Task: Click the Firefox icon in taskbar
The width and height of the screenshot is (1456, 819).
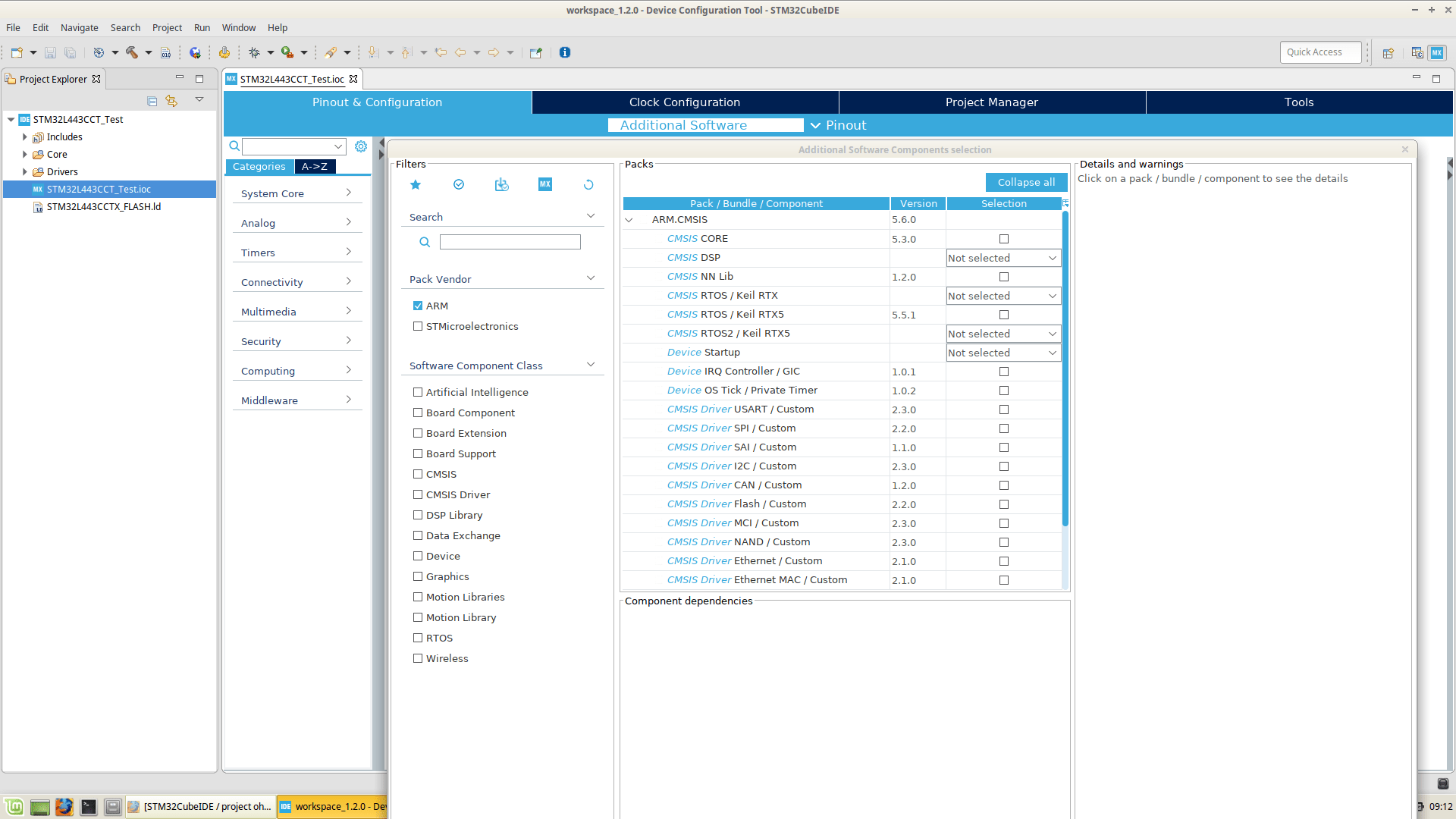Action: pyautogui.click(x=64, y=807)
